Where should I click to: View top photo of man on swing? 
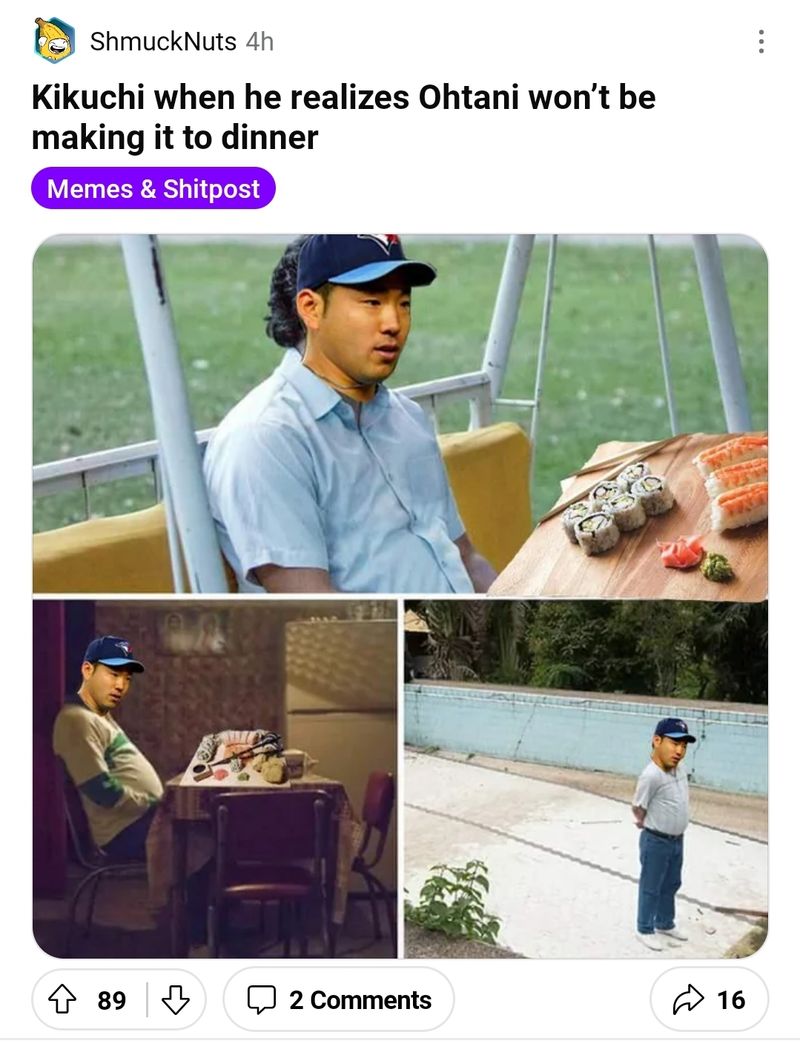[400, 414]
